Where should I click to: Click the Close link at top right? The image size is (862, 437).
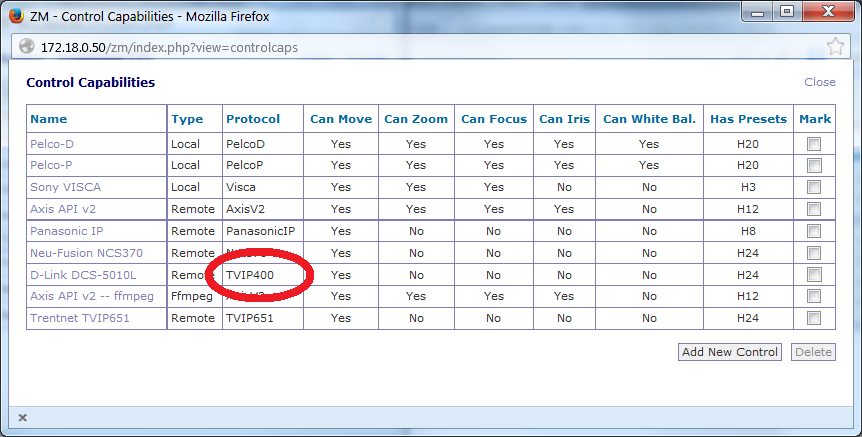[820, 82]
